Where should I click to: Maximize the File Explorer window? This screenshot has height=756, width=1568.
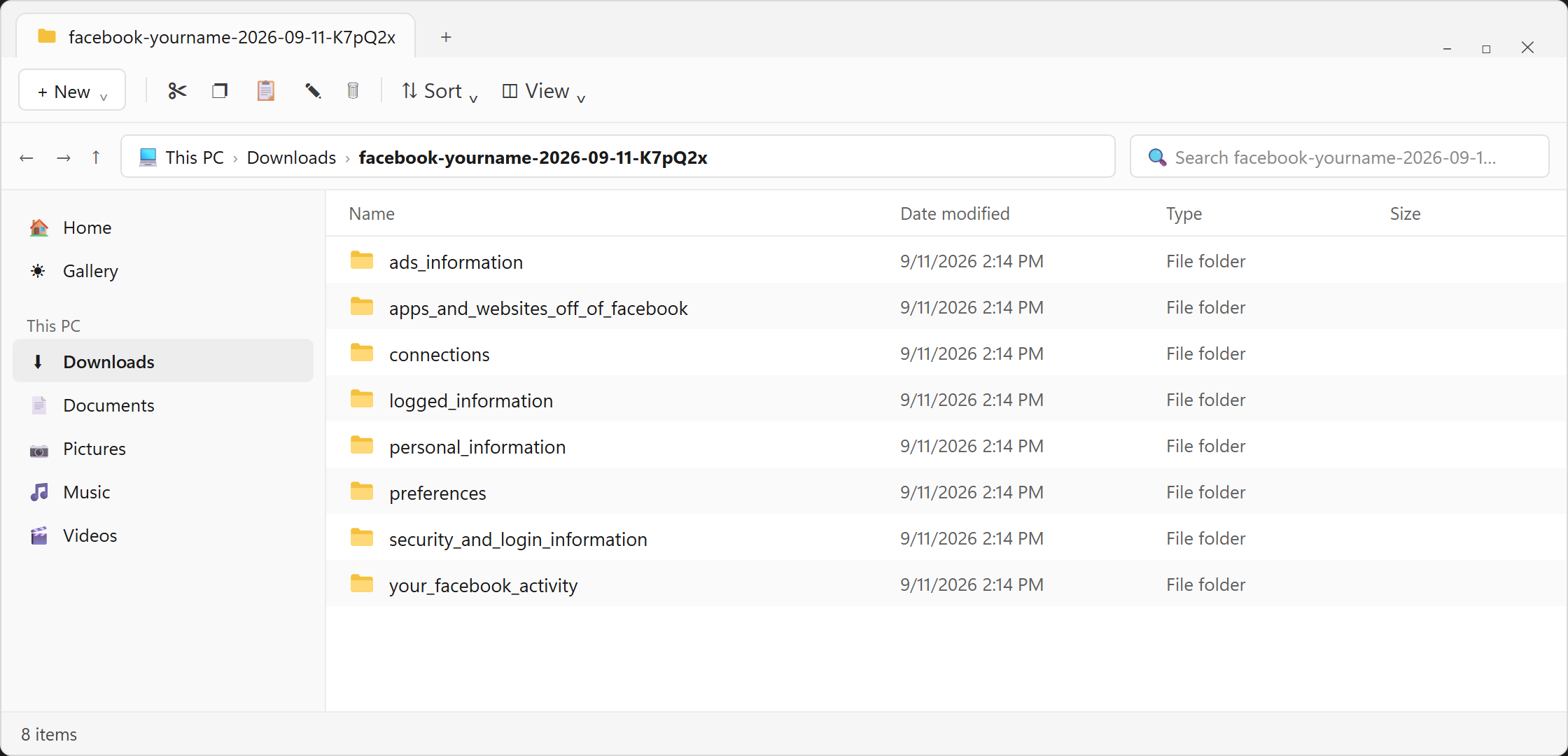pos(1486,48)
